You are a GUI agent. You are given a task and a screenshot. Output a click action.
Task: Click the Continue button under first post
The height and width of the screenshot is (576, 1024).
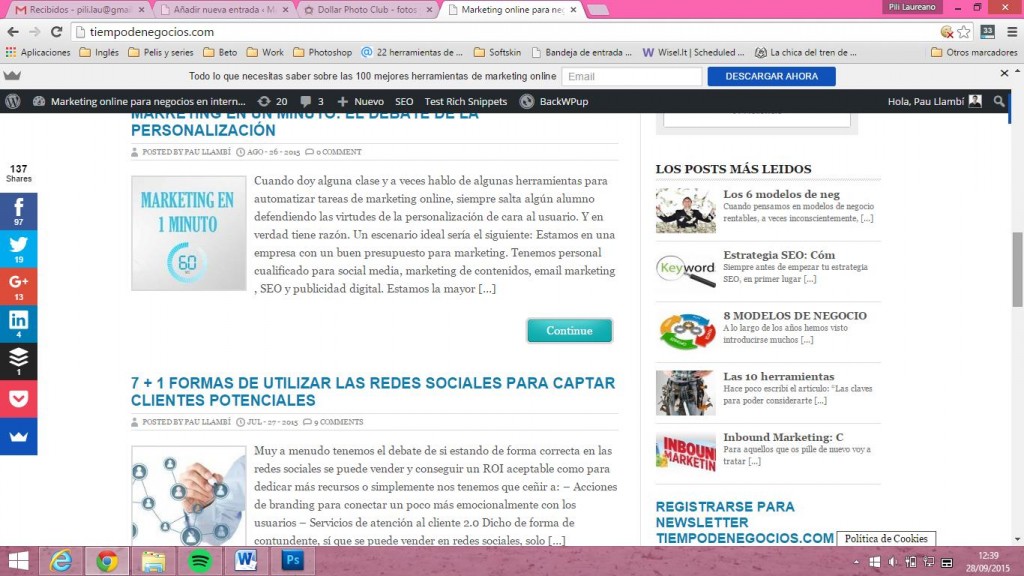(x=569, y=331)
